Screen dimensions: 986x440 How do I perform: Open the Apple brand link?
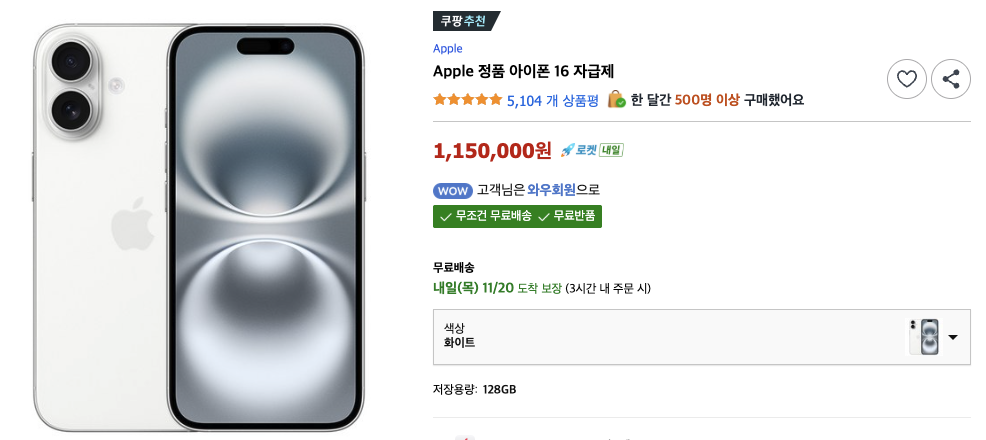(x=447, y=48)
